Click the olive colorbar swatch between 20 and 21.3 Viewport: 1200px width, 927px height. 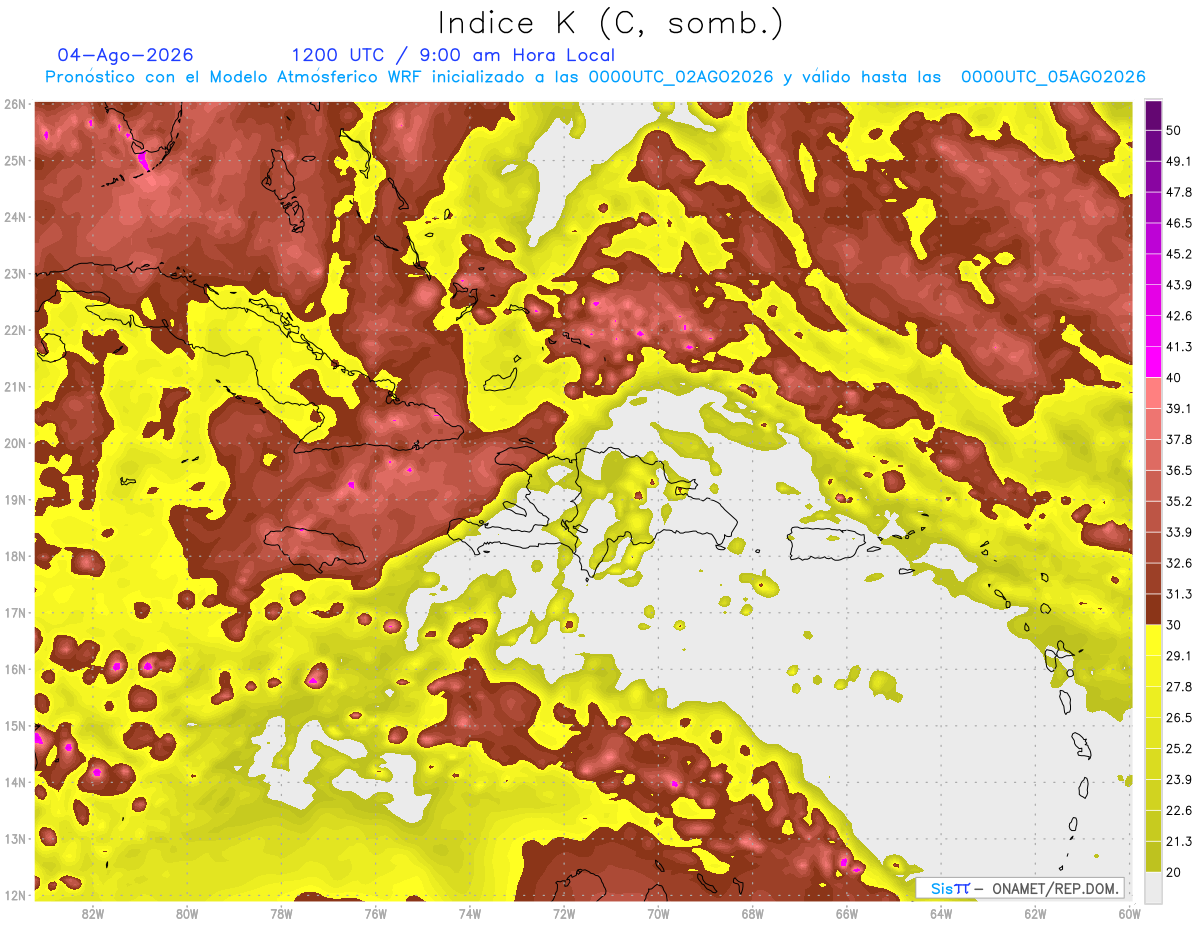tap(1154, 858)
